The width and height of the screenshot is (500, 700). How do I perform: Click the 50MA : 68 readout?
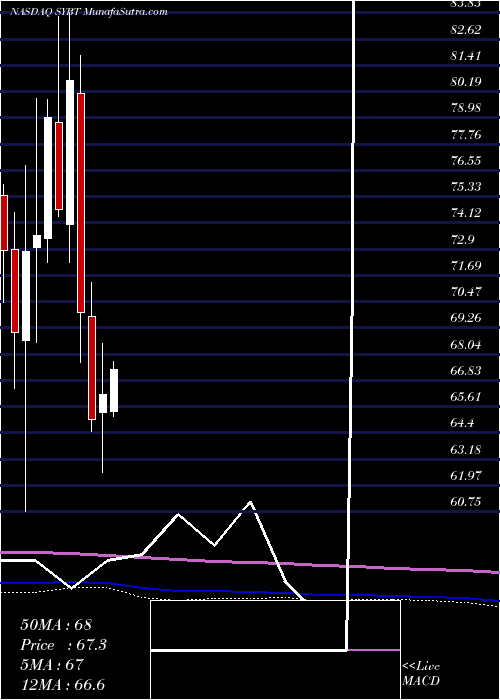56,625
